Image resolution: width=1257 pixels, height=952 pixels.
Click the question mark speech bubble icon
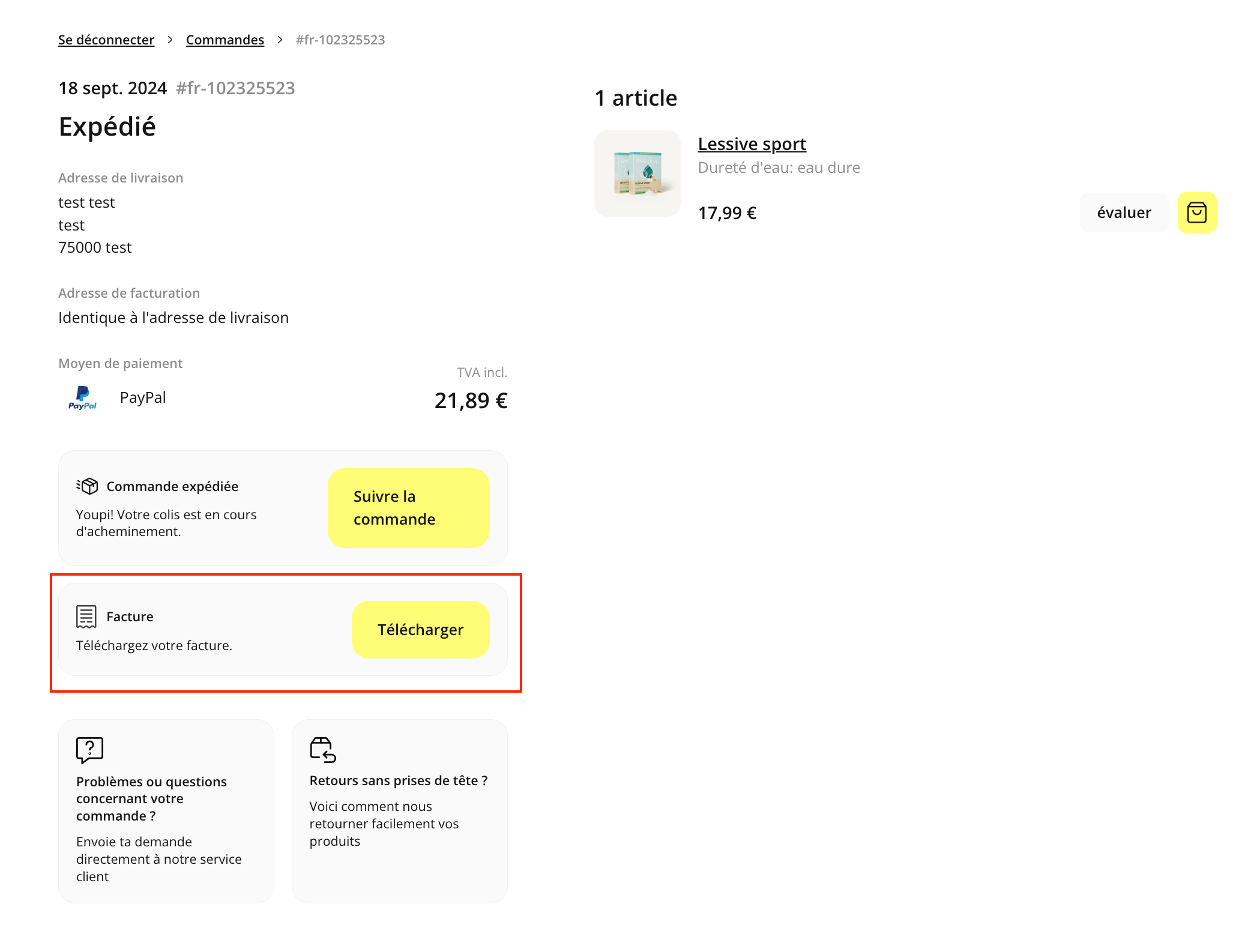pos(90,750)
